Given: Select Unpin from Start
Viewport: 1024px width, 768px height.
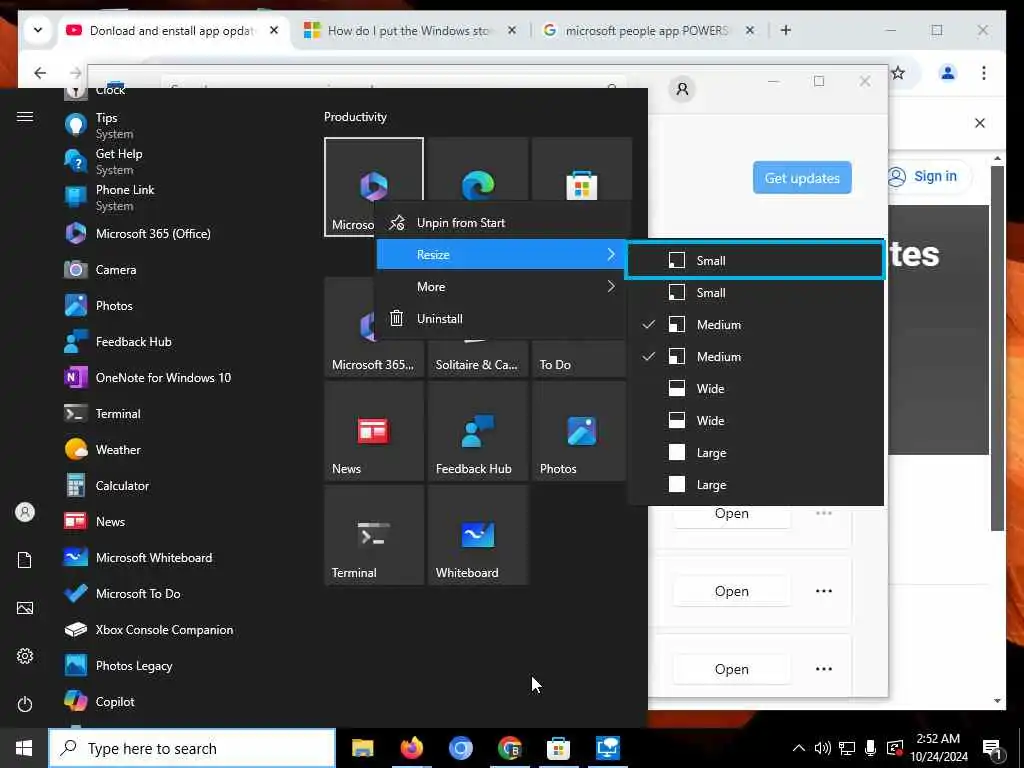Looking at the screenshot, I should pyautogui.click(x=500, y=223).
